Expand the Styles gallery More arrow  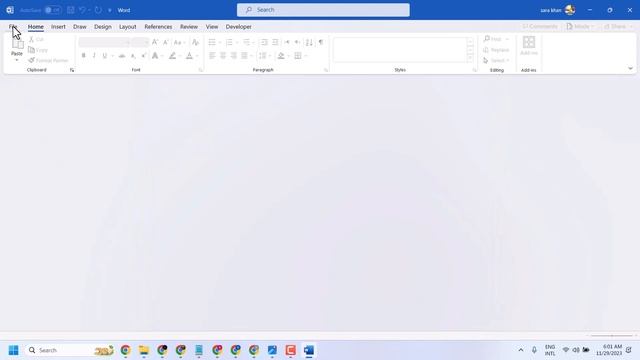click(x=470, y=59)
